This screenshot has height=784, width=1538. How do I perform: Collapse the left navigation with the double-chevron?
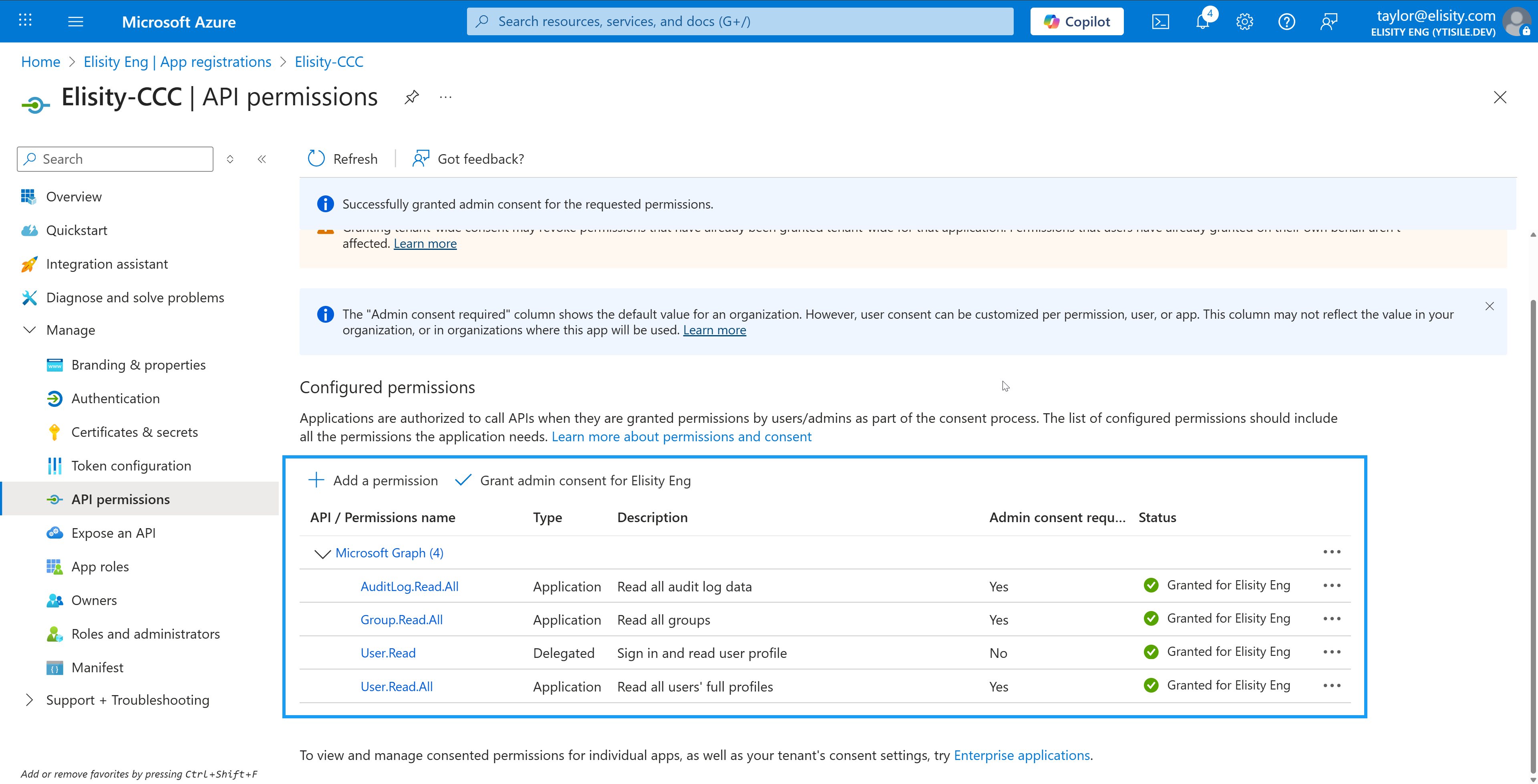coord(262,159)
